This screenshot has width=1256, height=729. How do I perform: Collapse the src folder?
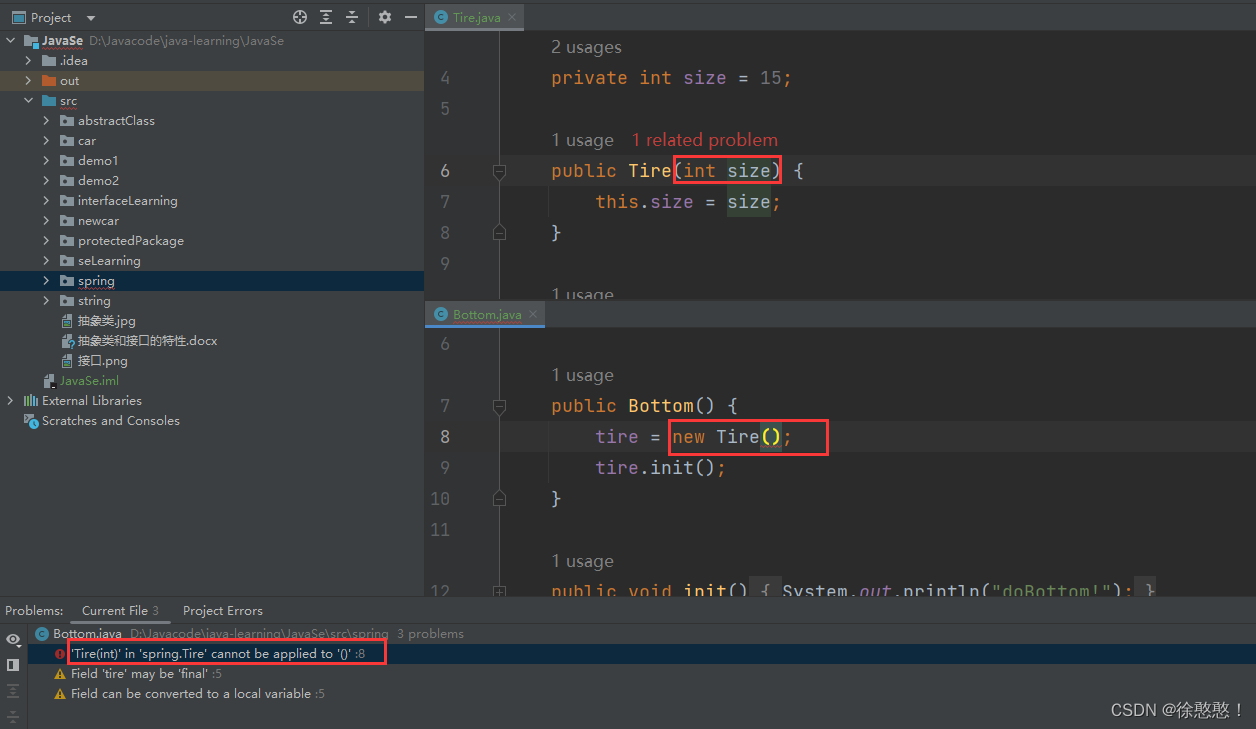[28, 100]
